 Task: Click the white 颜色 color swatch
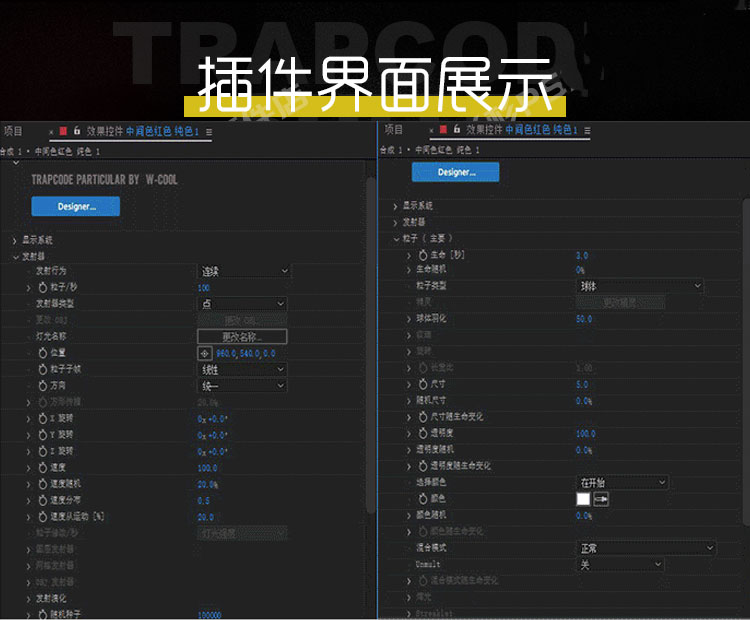coord(583,499)
